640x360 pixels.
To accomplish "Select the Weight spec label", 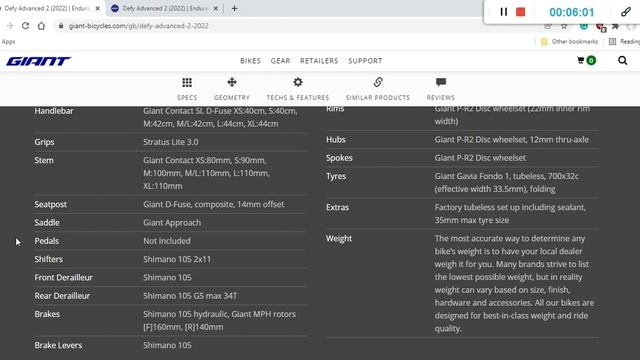I will point(339,238).
